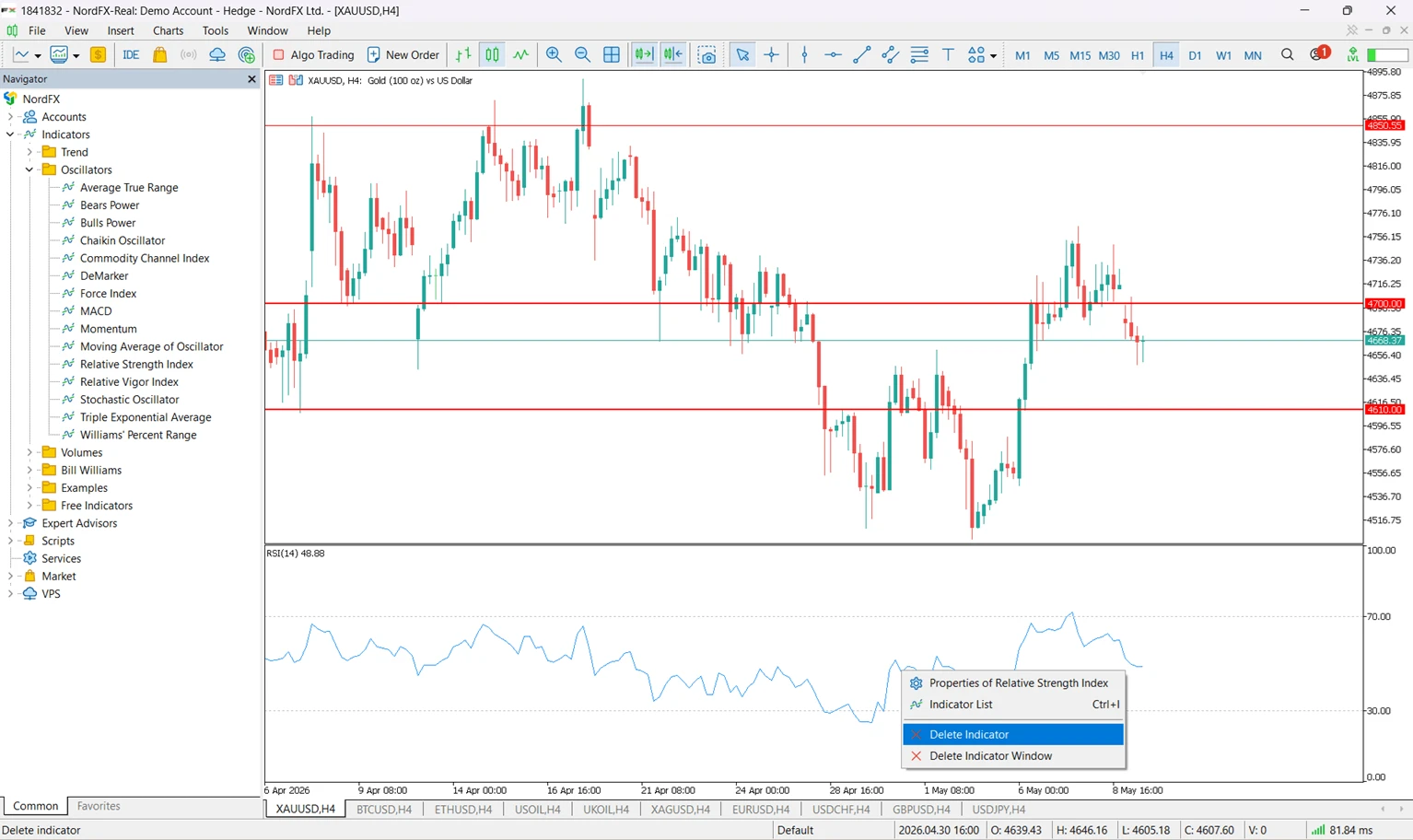The height and width of the screenshot is (840, 1413).
Task: Select the trendline drawing tool
Action: 861,55
